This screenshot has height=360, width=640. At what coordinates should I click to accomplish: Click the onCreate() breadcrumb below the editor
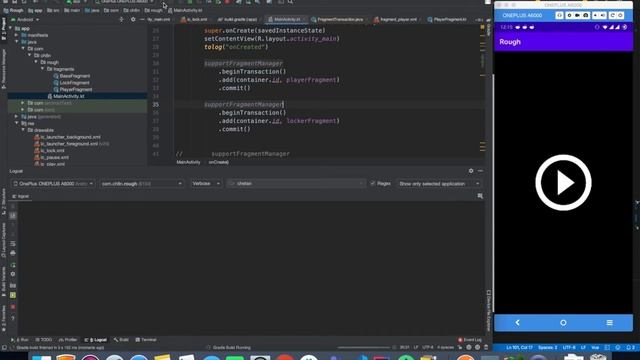pyautogui.click(x=218, y=162)
